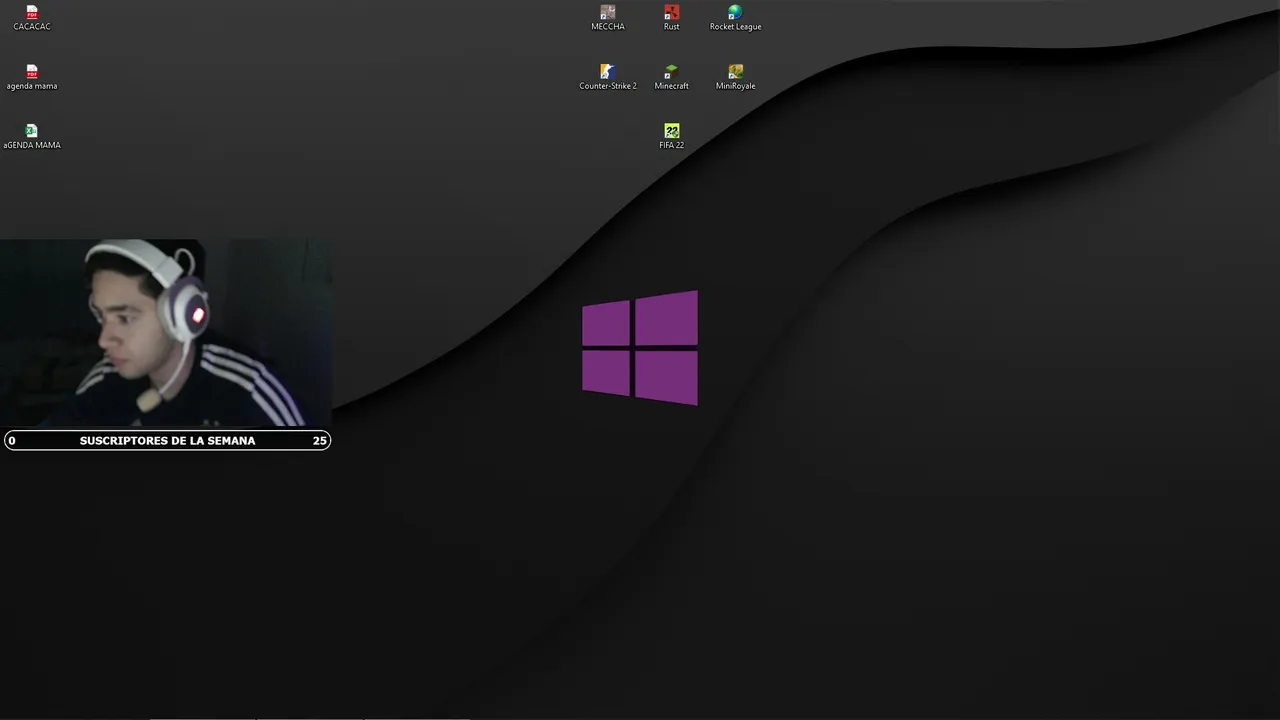Select the CACACAC PDF file icon

32,13
